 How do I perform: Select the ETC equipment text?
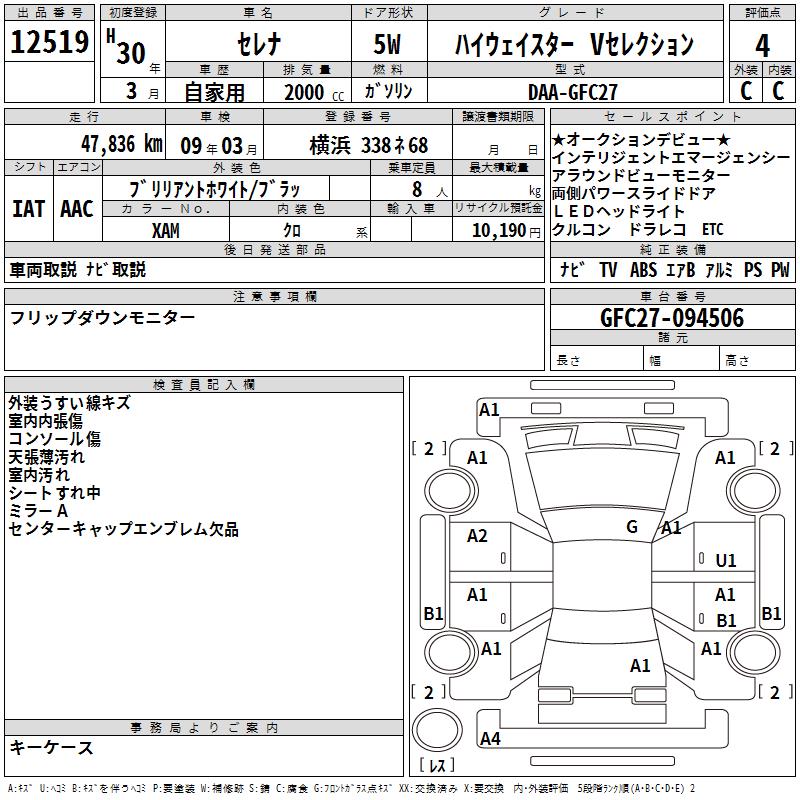[x=712, y=230]
